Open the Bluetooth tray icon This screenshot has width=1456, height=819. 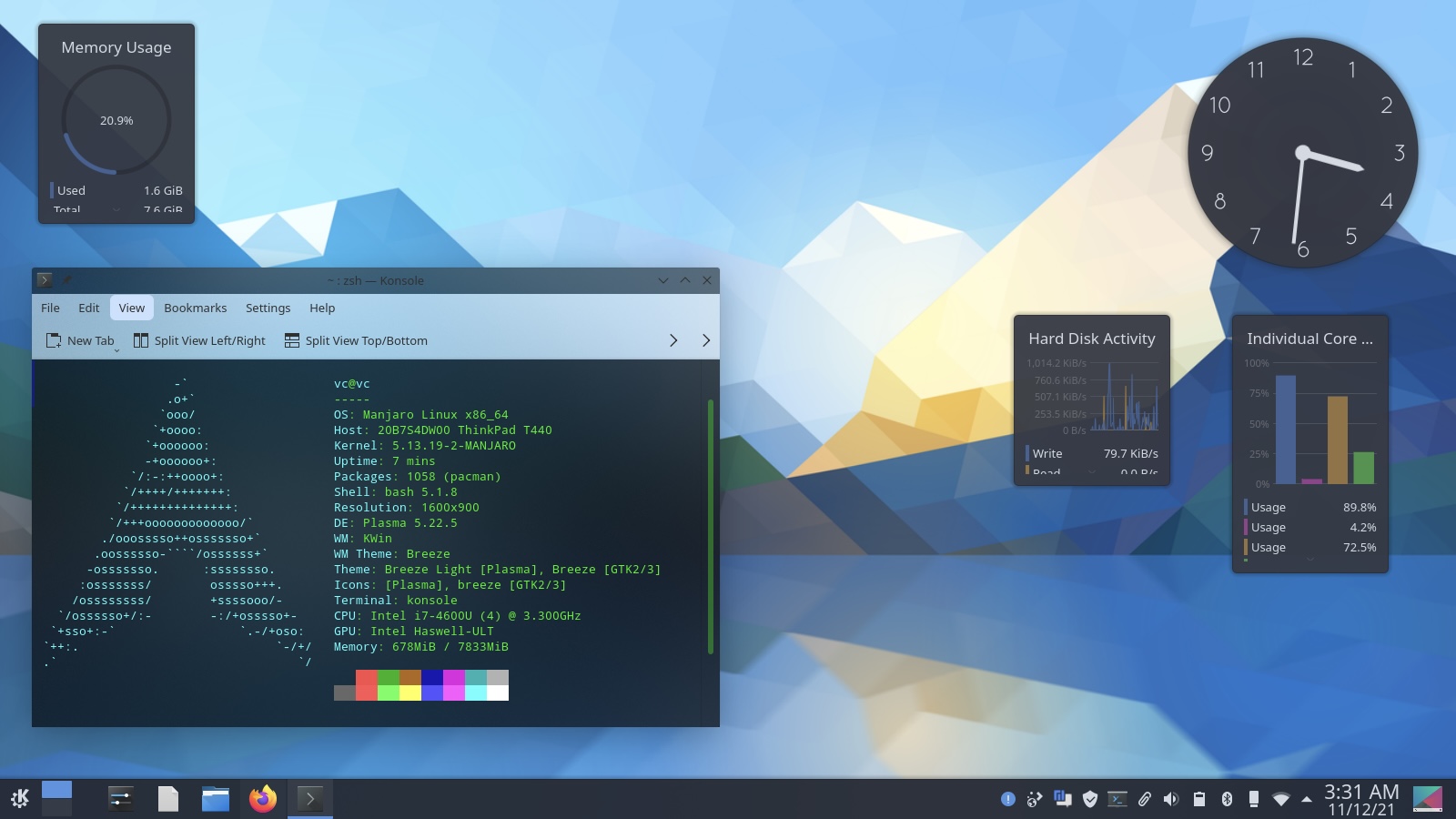[x=1226, y=799]
